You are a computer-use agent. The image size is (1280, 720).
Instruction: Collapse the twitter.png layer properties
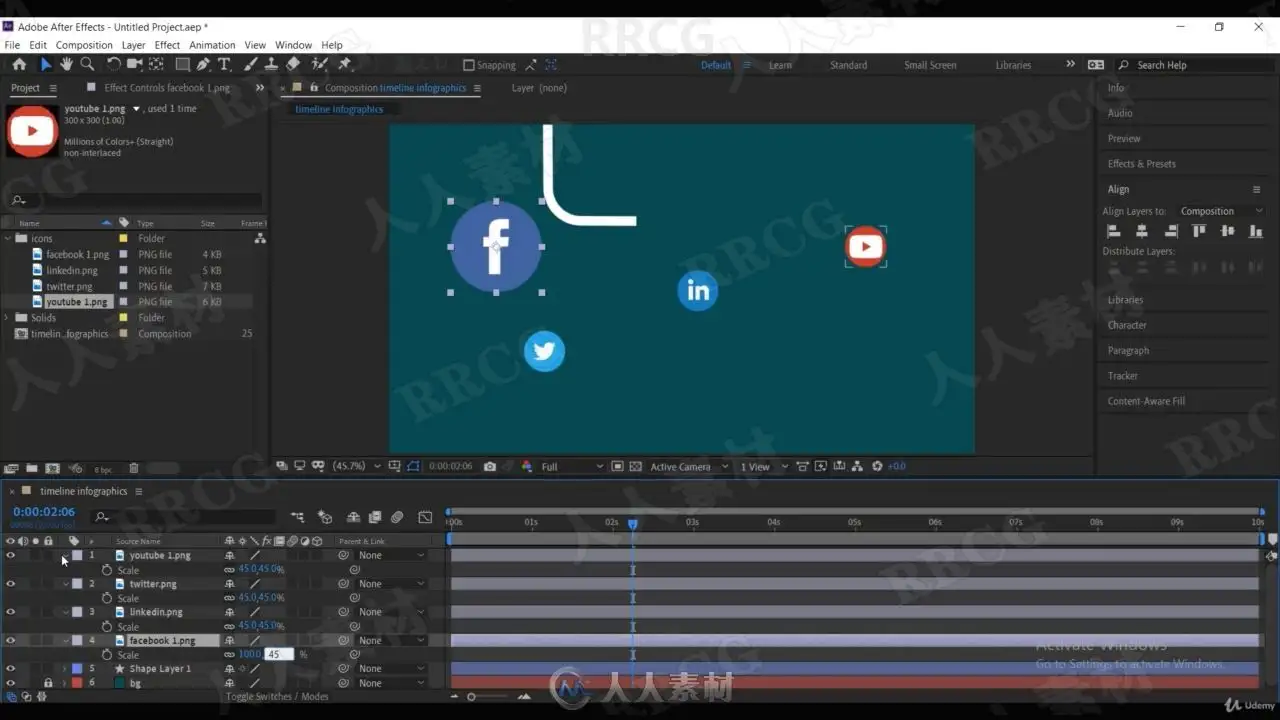(x=65, y=583)
